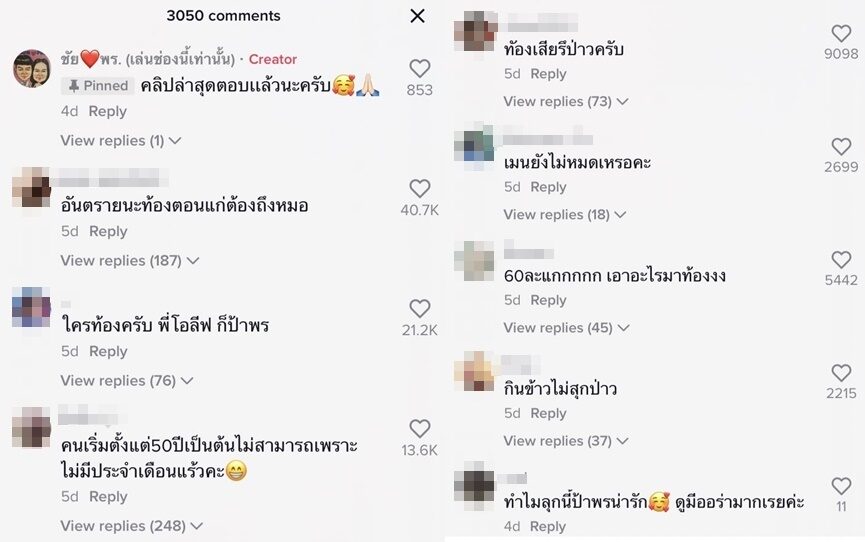Like the comment with 11 likes
This screenshot has width=865, height=542.
click(x=841, y=486)
